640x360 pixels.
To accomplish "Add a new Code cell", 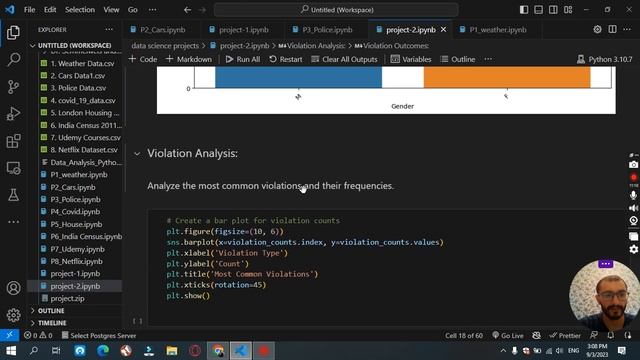I will point(143,59).
